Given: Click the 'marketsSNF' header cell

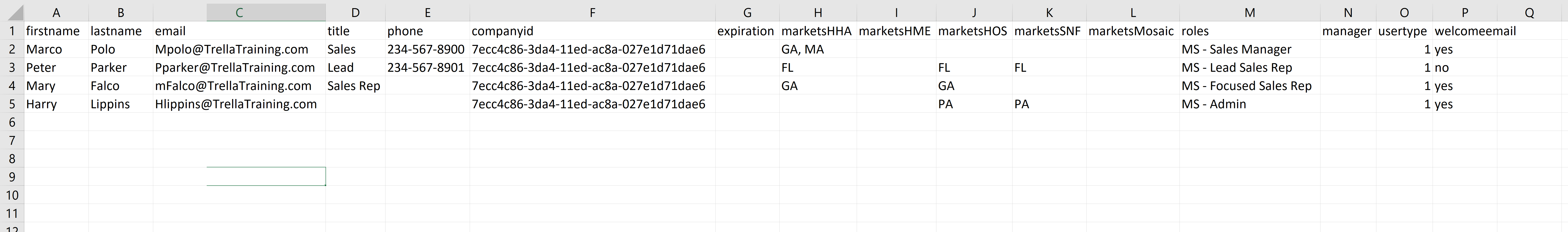Looking at the screenshot, I should pos(1049,31).
